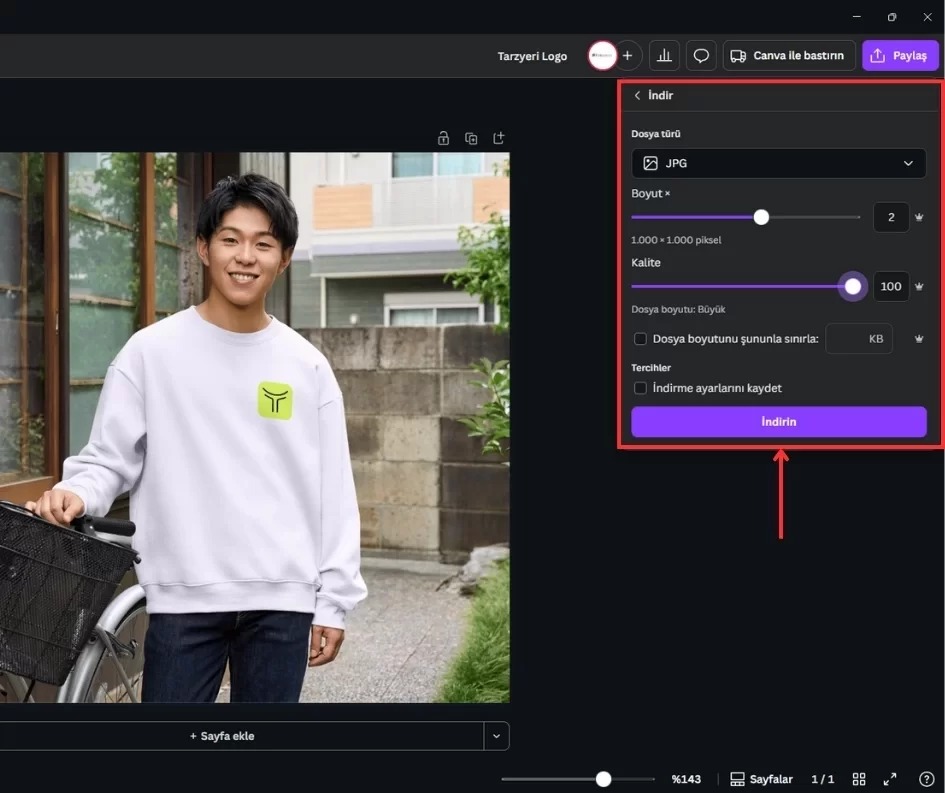The image size is (945, 793).
Task: Click Canva ile bastırın button
Action: [789, 55]
